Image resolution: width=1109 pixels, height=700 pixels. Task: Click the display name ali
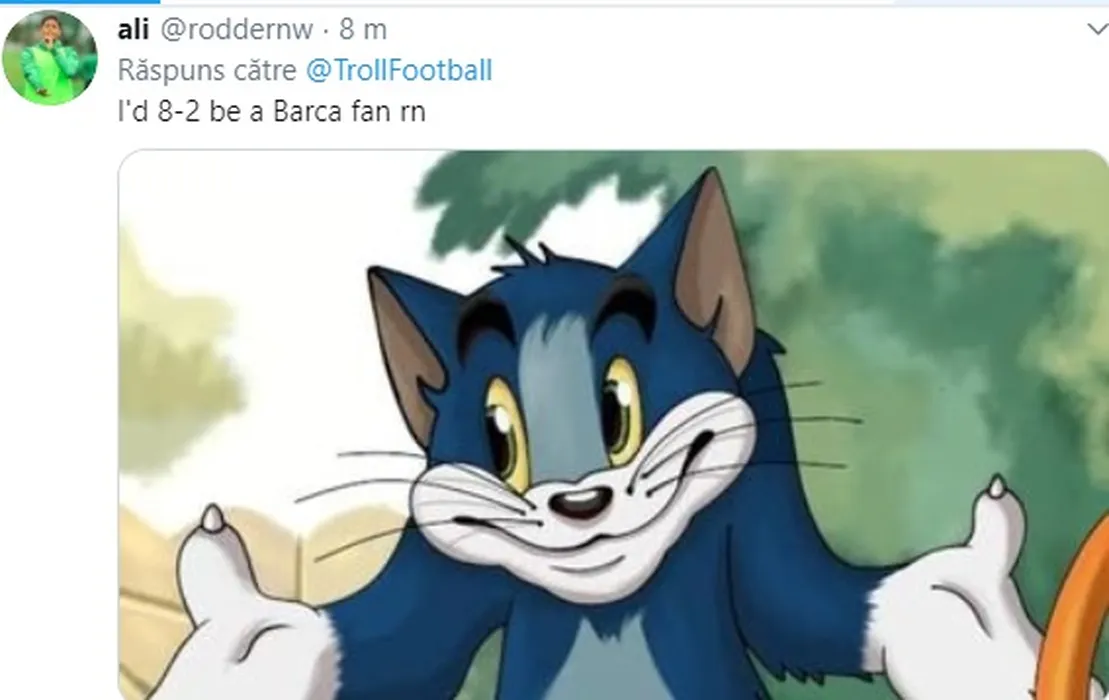click(133, 29)
